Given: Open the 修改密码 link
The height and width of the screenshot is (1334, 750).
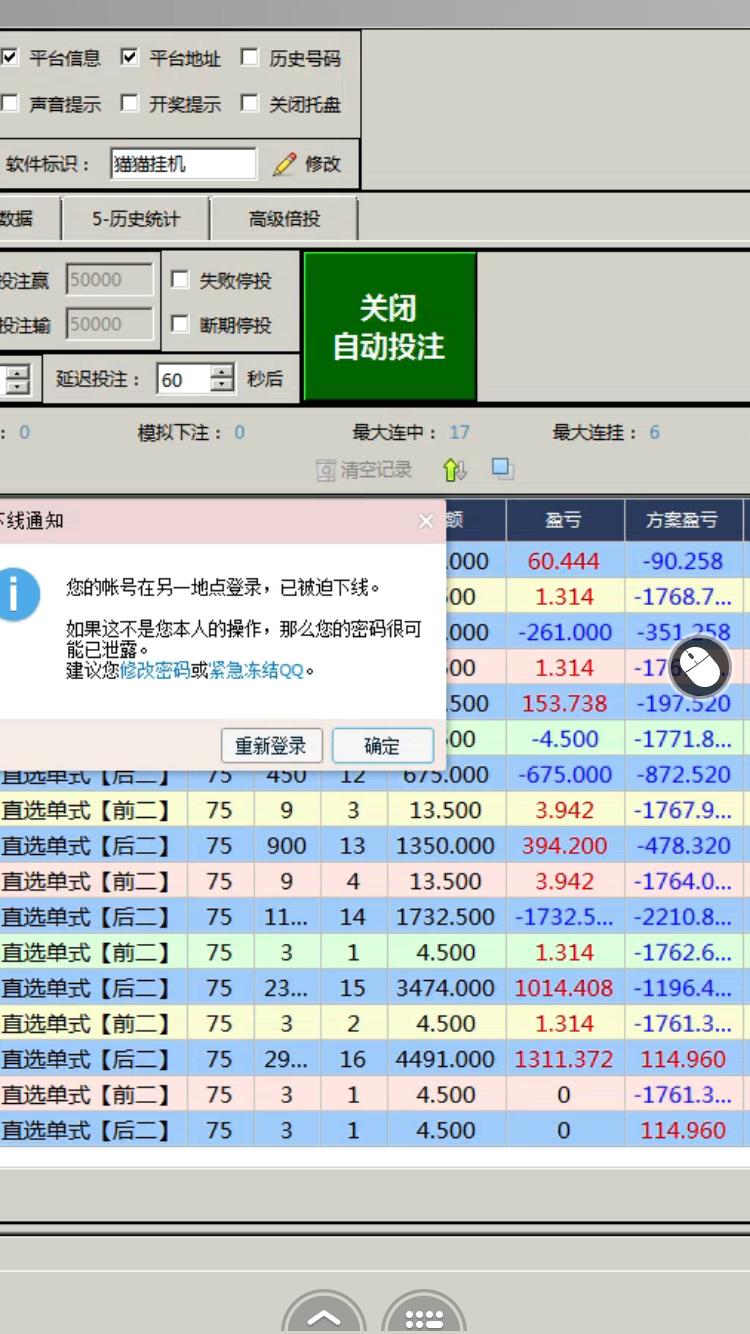Looking at the screenshot, I should click(x=155, y=670).
